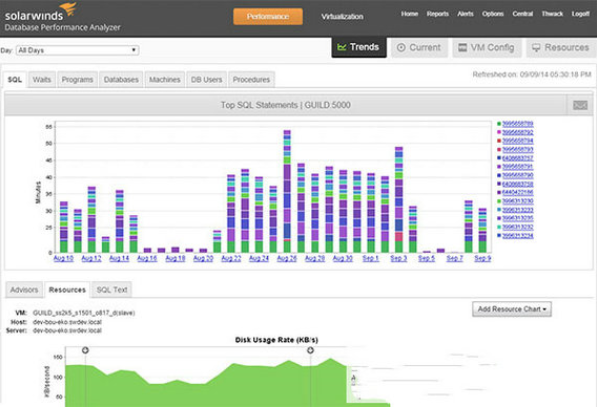
Task: Open Options in the top navigation
Action: [x=493, y=14]
